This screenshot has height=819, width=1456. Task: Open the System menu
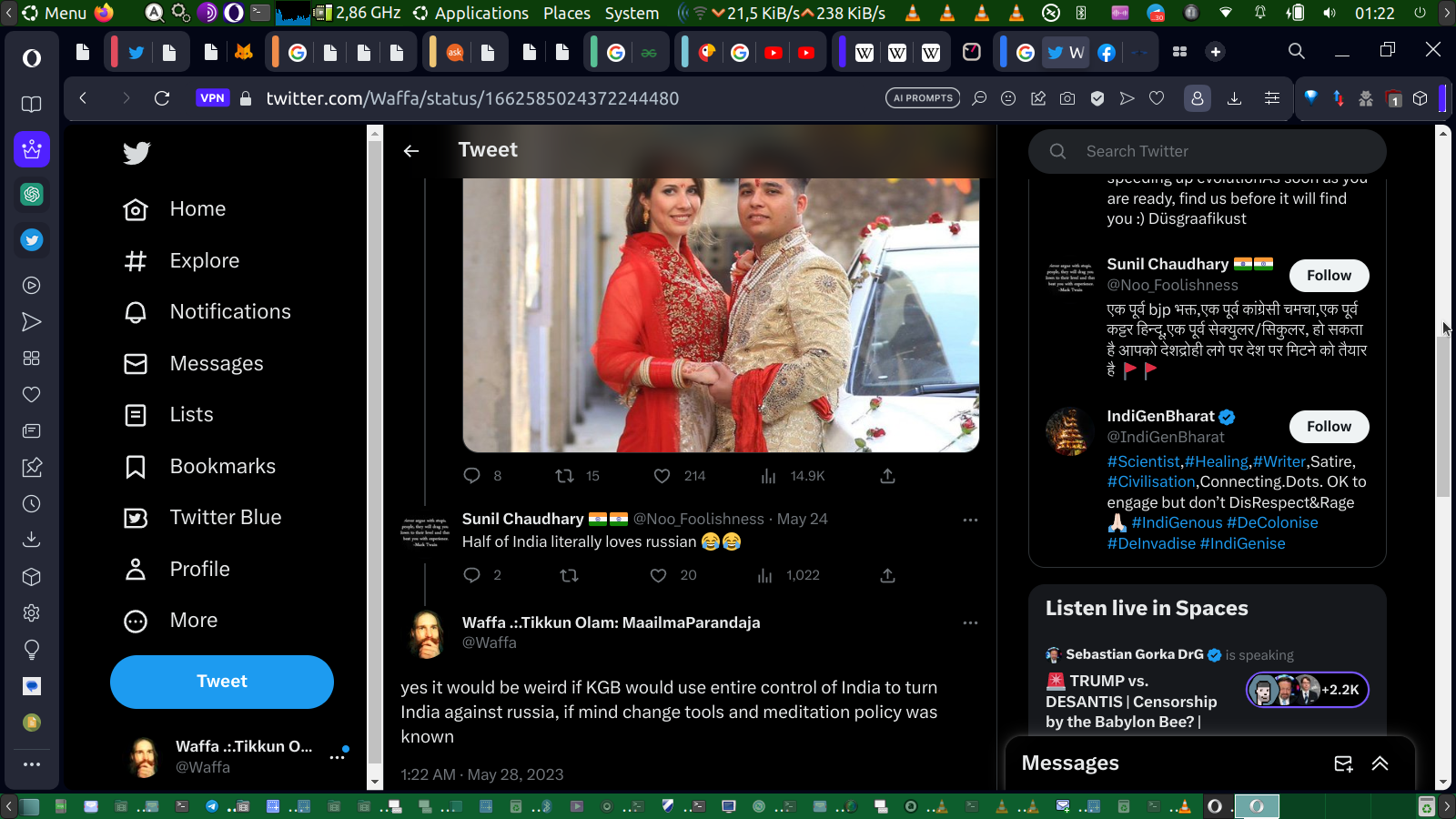(x=632, y=13)
